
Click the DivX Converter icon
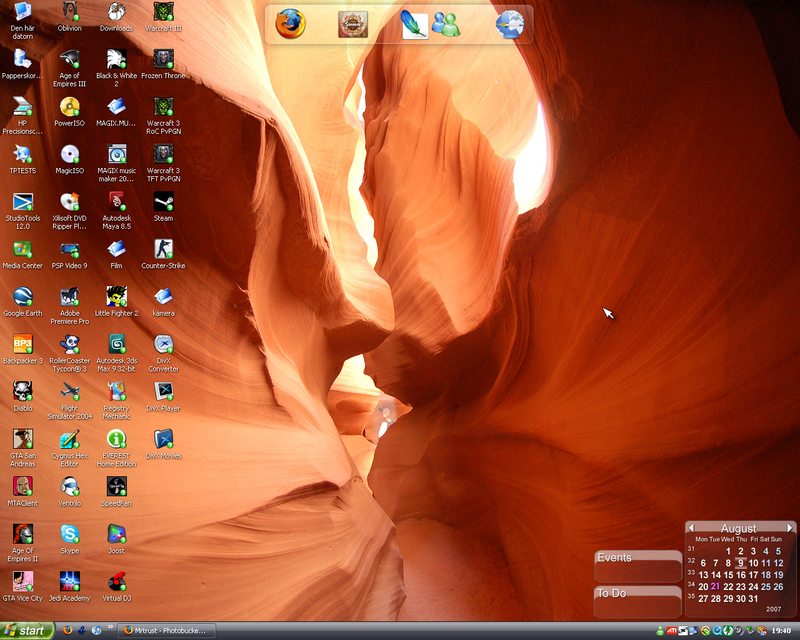163,344
